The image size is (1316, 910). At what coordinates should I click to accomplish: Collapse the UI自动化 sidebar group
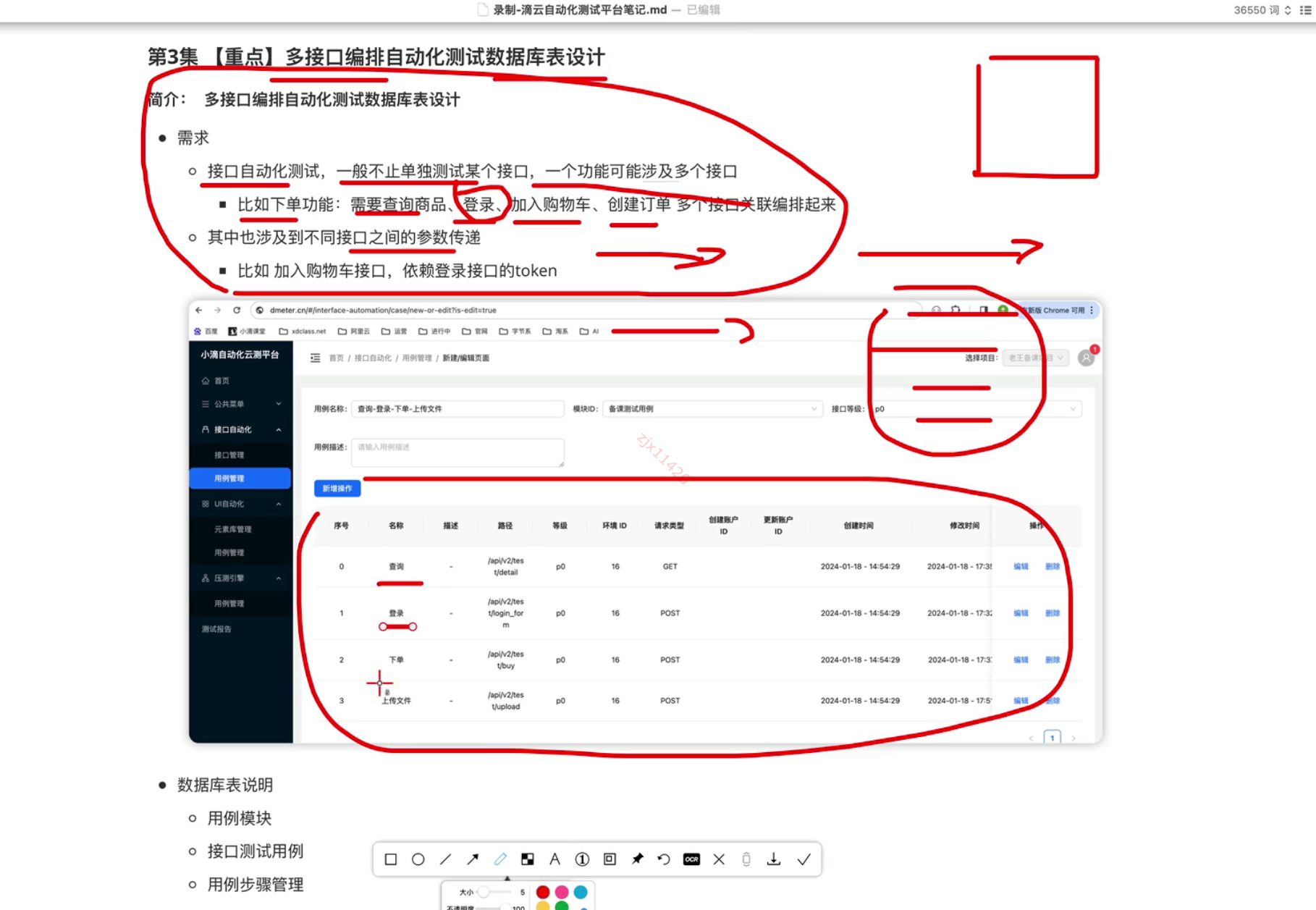click(x=240, y=504)
